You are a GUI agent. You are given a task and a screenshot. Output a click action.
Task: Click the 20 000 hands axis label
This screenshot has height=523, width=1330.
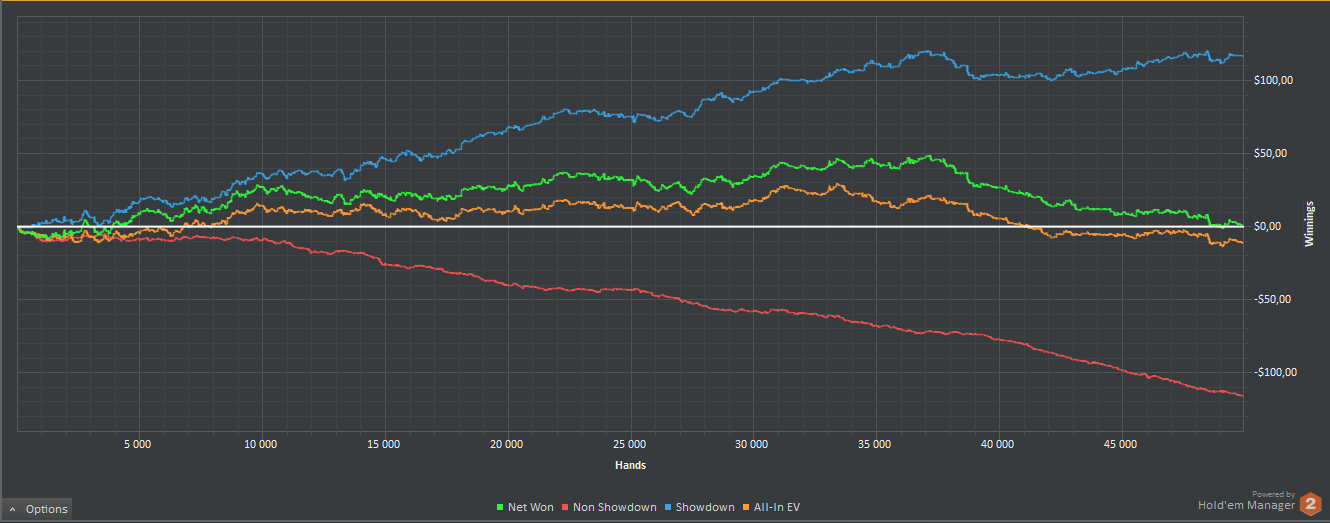[507, 443]
